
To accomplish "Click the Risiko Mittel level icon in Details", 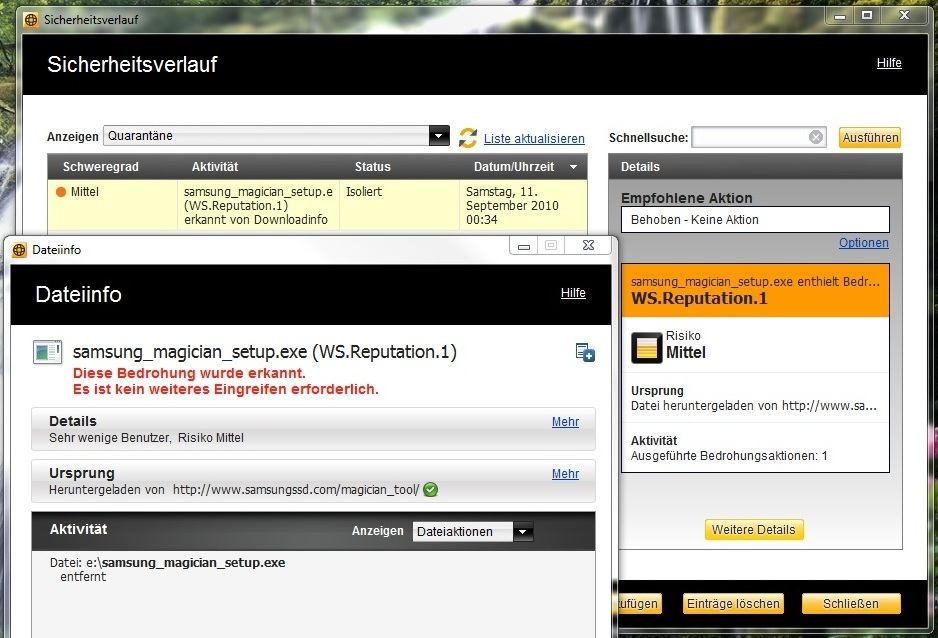I will pyautogui.click(x=647, y=347).
